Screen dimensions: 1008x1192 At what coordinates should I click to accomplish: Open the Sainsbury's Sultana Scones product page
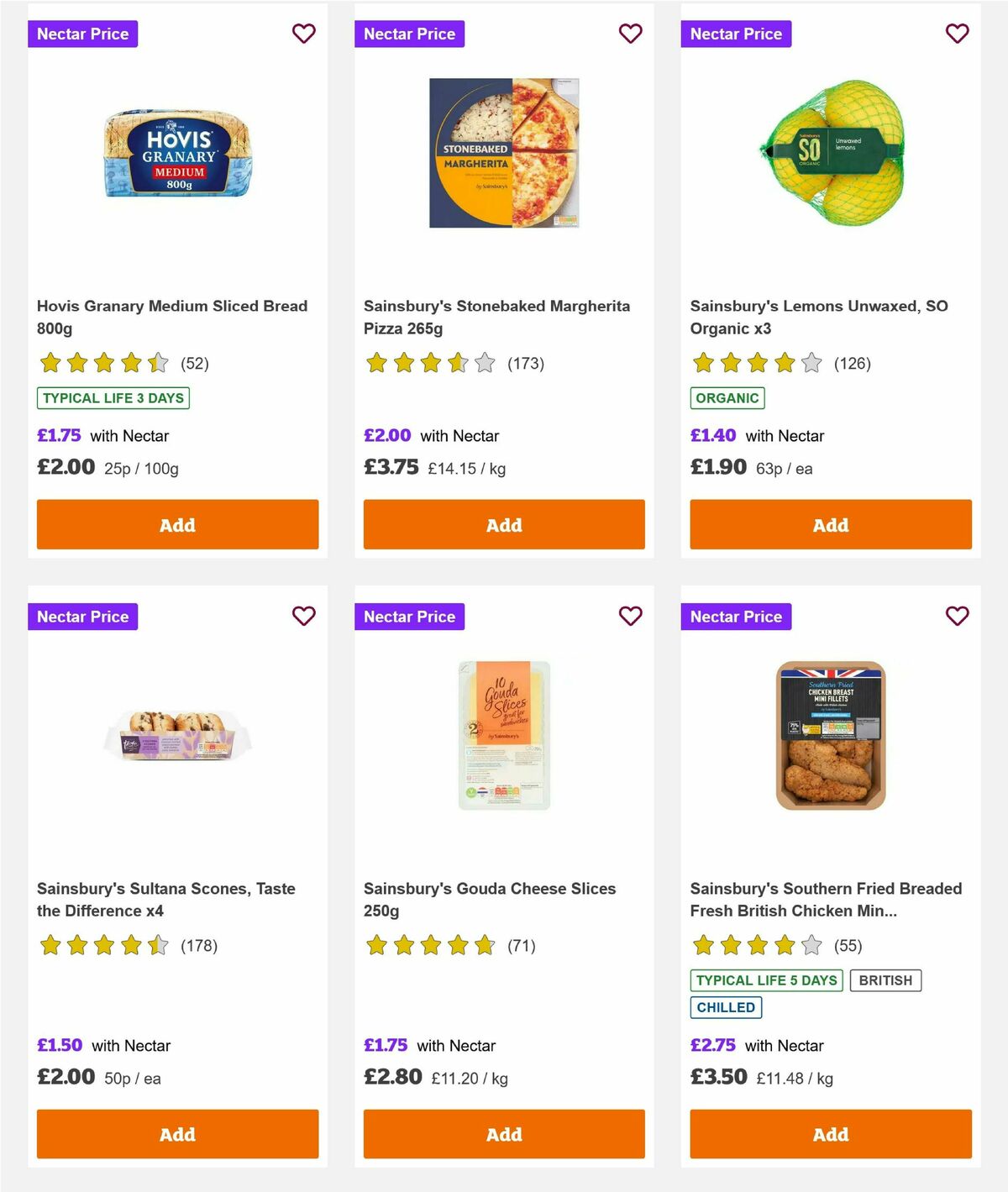click(x=165, y=899)
